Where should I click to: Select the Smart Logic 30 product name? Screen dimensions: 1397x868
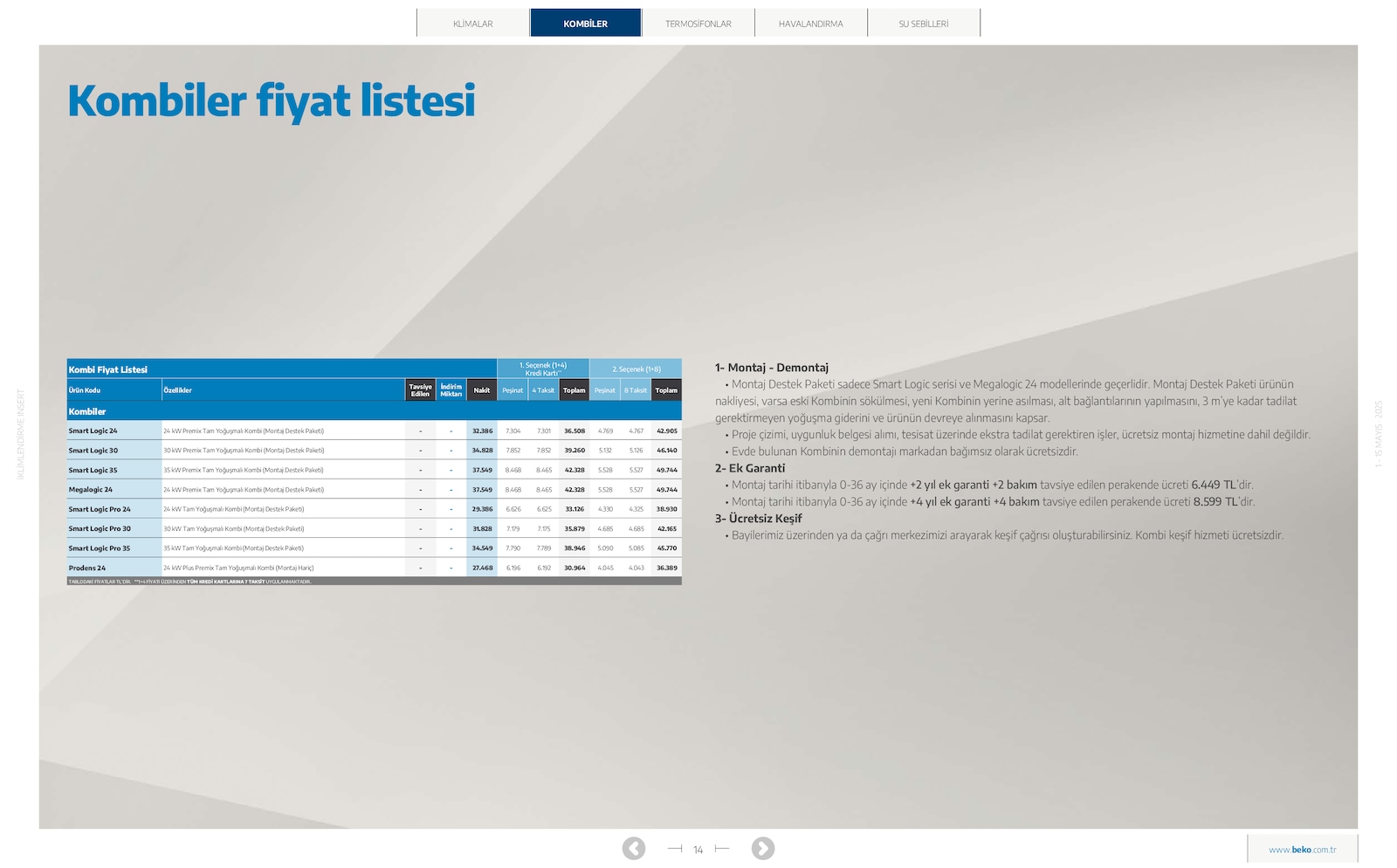pos(93,451)
